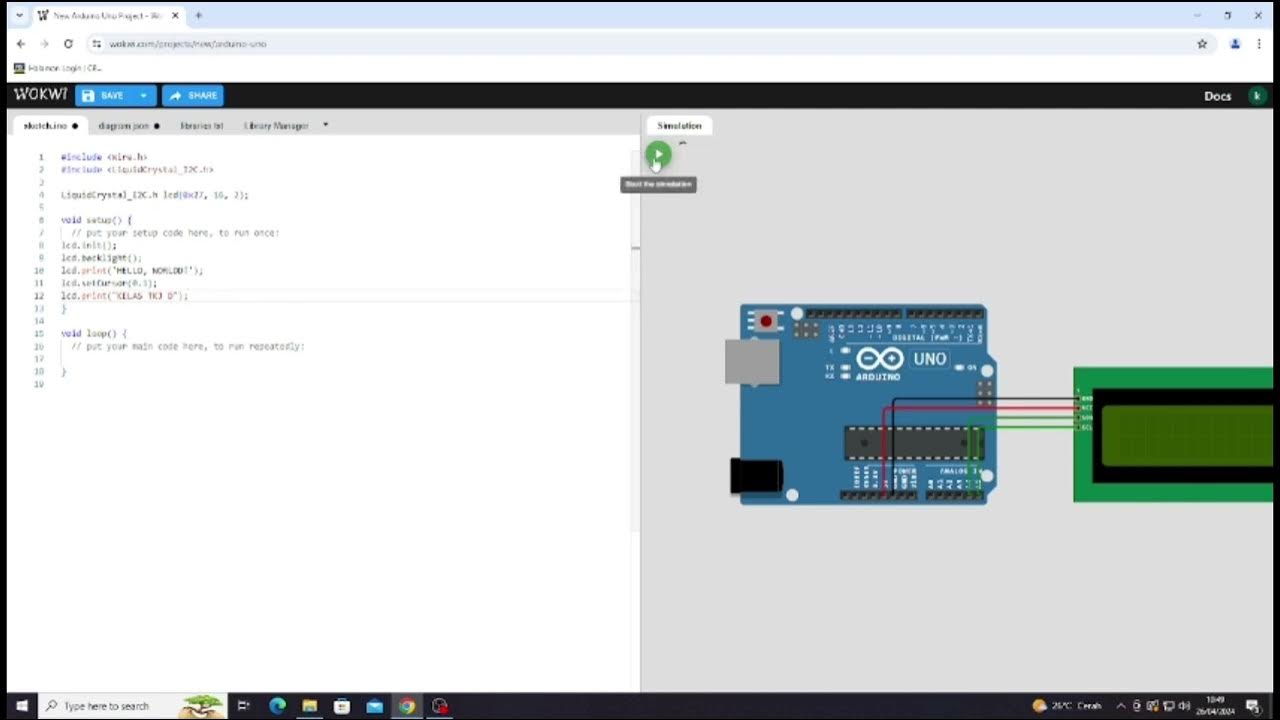Screen dimensions: 1280x720
Task: Open the Chrome profile icon
Action: [1235, 44]
